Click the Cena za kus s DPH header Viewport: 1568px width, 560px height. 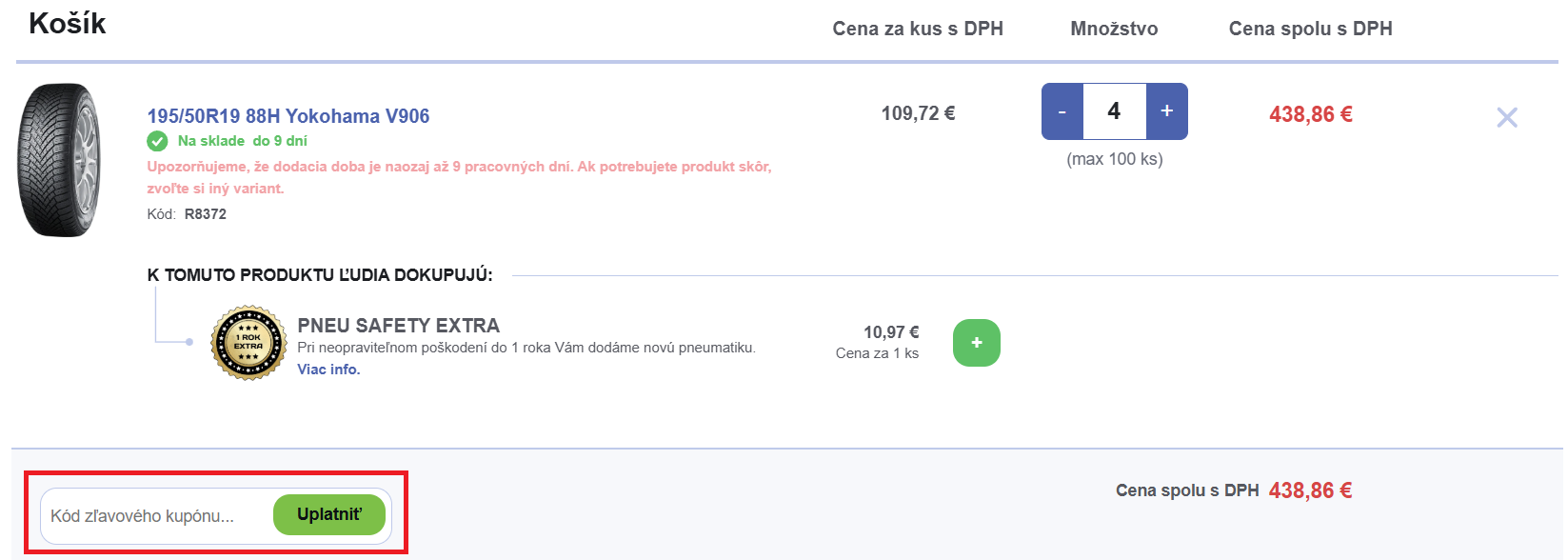pos(918,29)
